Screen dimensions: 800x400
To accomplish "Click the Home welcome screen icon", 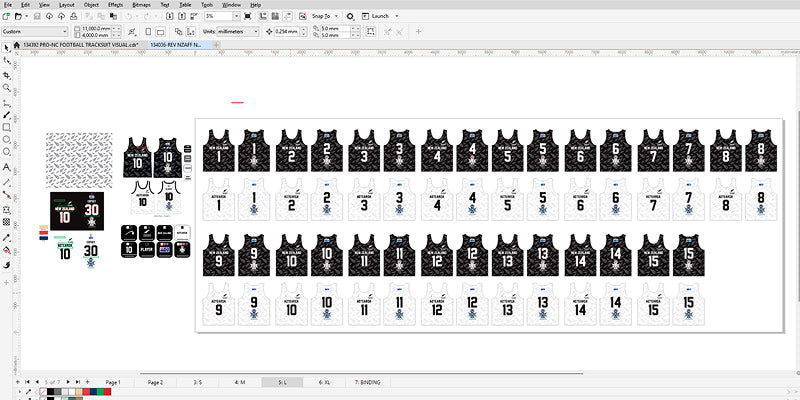I will click(x=16, y=45).
